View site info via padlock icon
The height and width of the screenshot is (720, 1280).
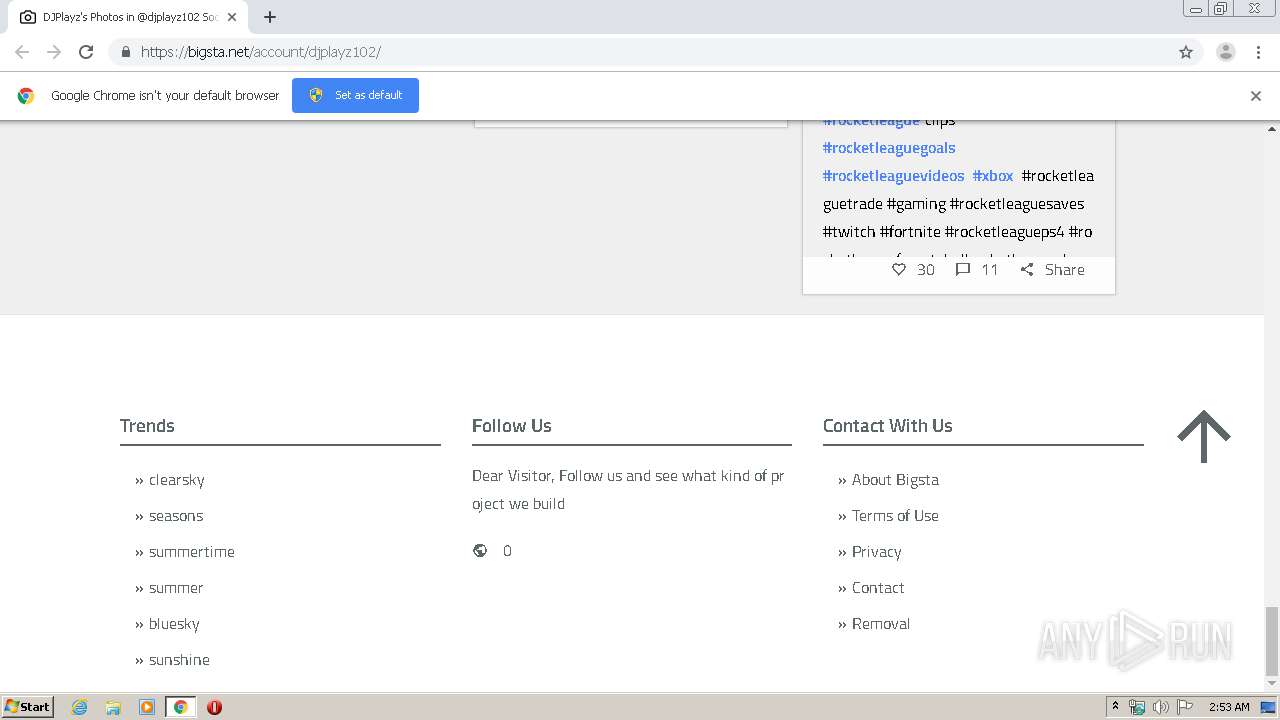pyautogui.click(x=125, y=52)
